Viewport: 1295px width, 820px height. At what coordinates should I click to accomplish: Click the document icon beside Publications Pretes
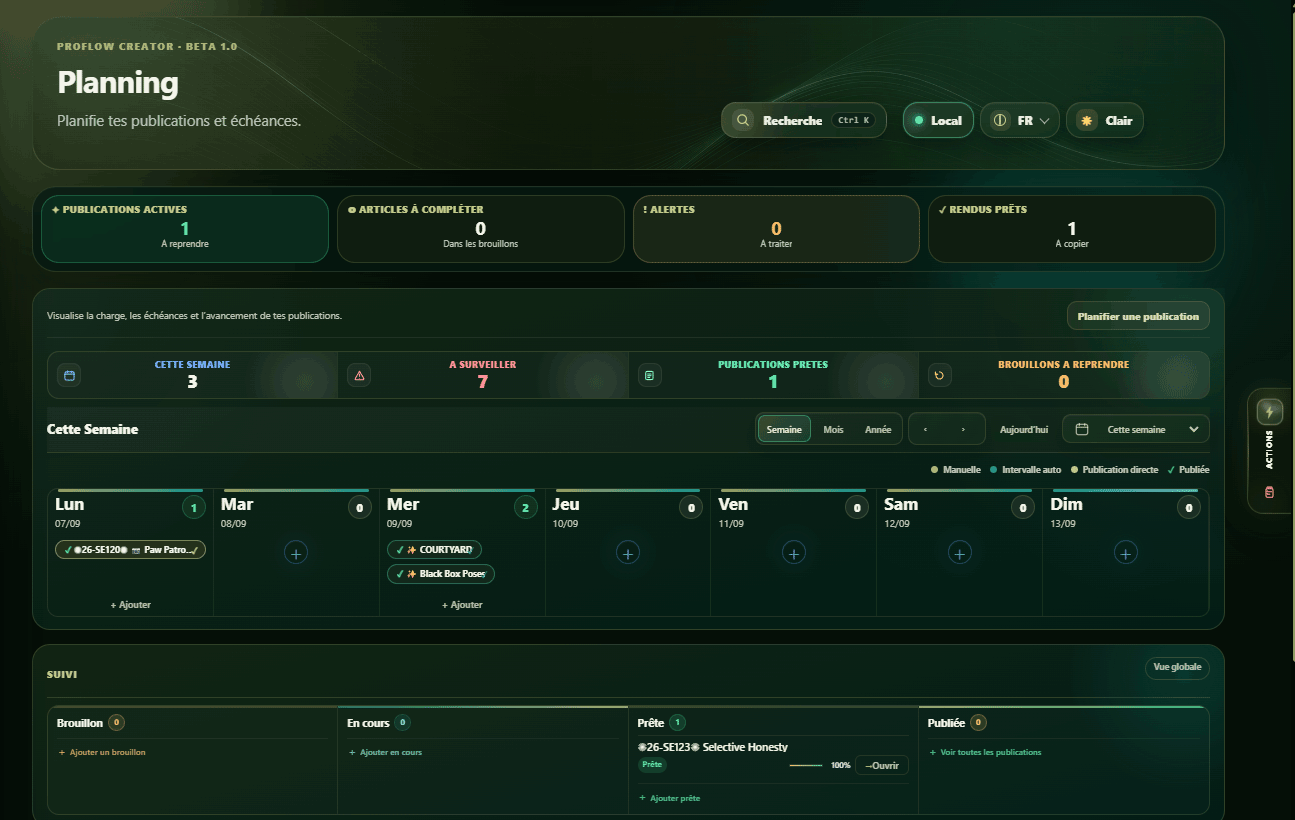(650, 375)
